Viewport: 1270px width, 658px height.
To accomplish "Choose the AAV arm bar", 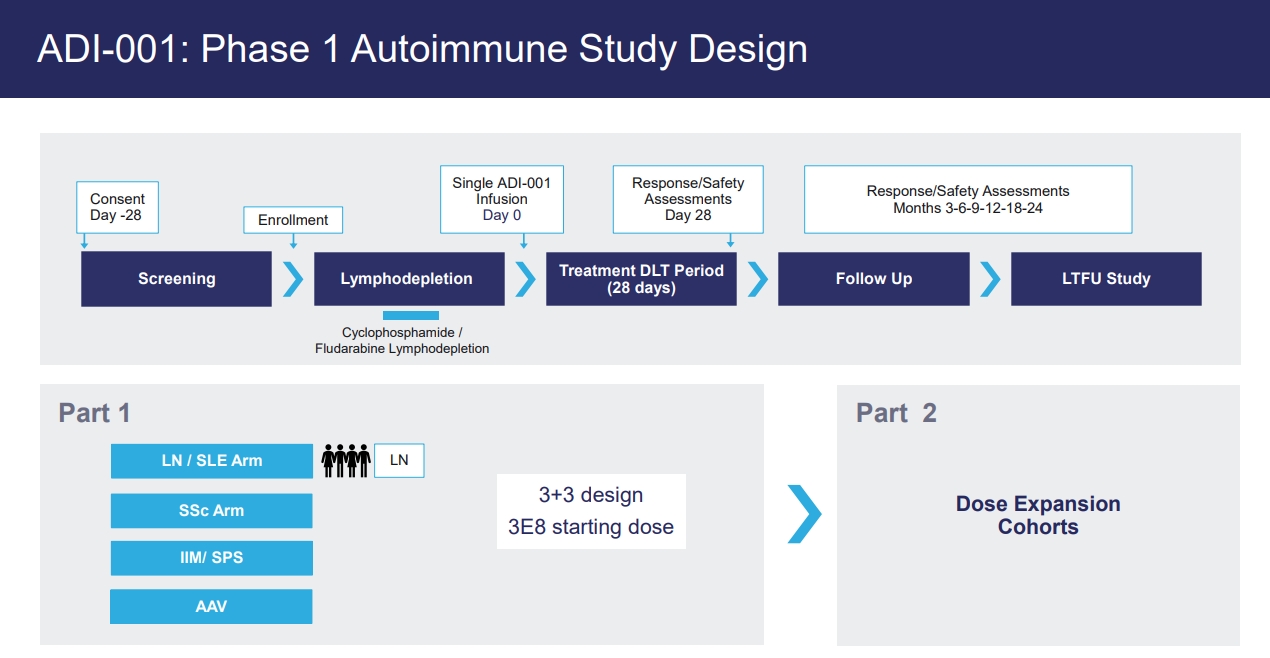I will tap(212, 606).
